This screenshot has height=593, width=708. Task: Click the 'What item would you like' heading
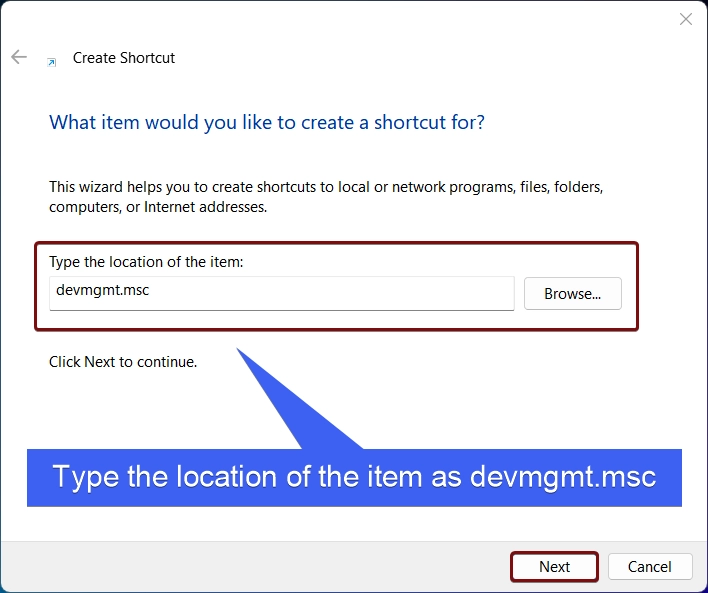click(267, 122)
